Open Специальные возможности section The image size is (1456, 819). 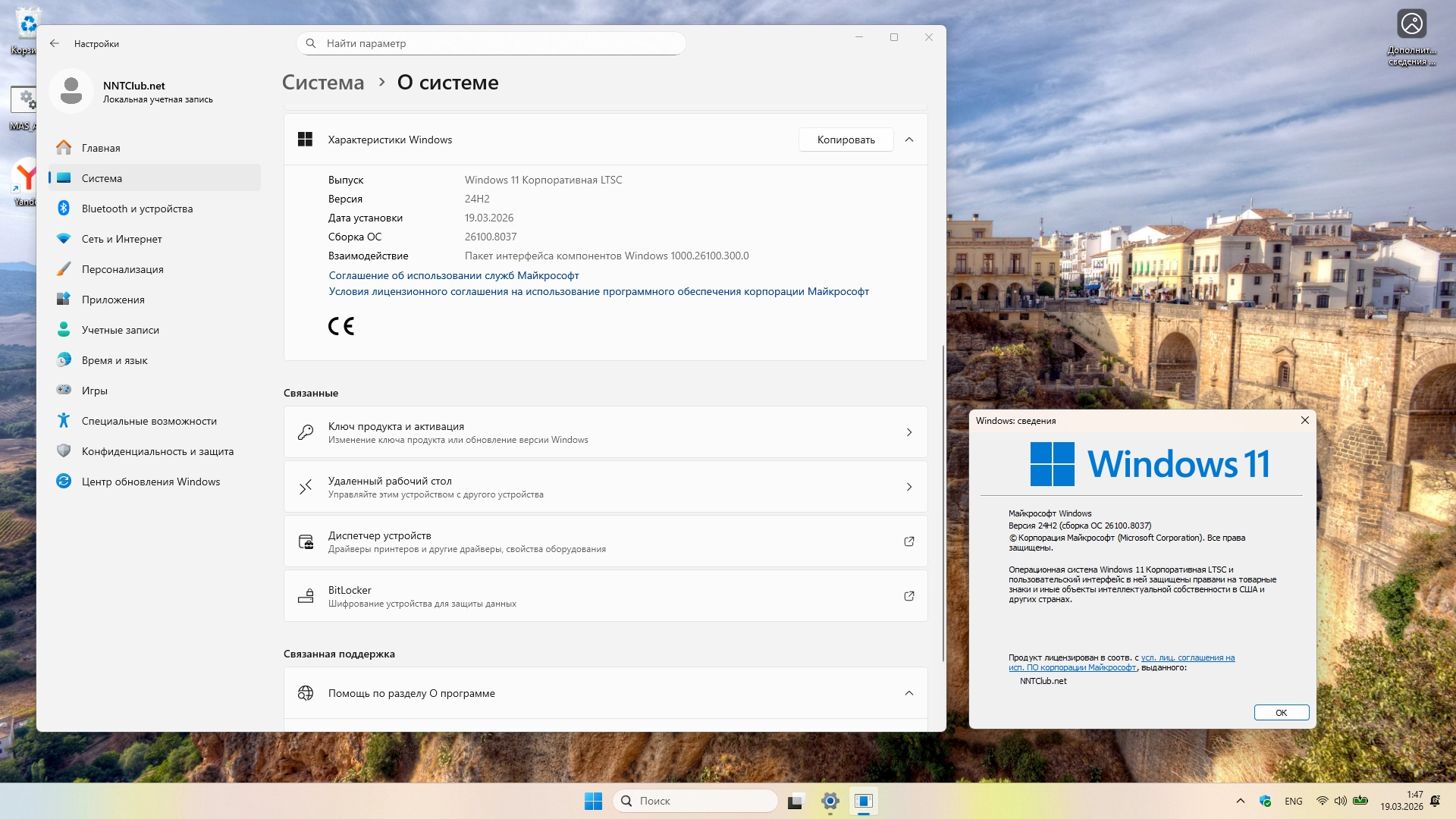point(149,421)
